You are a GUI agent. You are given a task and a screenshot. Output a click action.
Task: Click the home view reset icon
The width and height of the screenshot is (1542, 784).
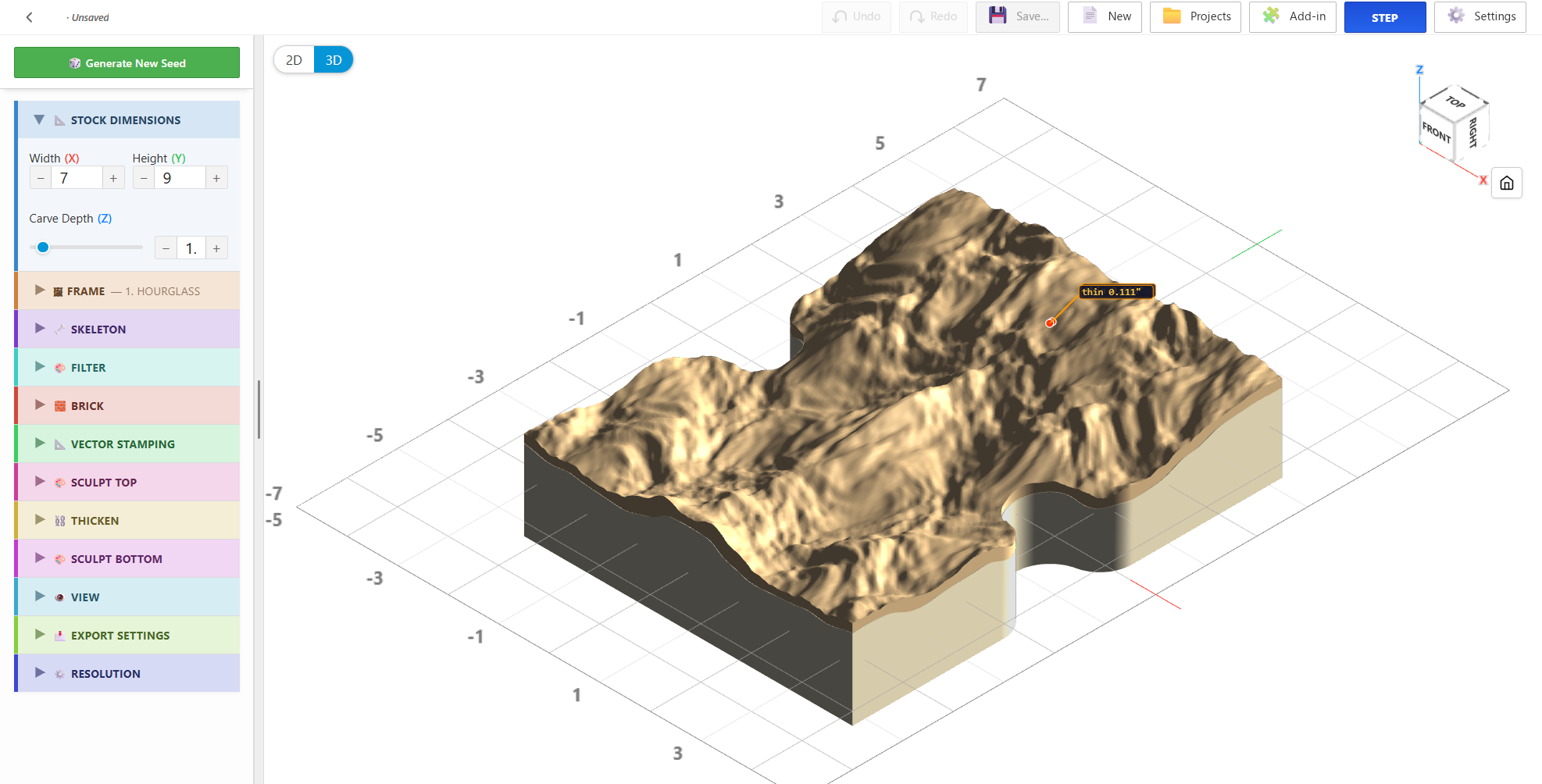click(1506, 184)
